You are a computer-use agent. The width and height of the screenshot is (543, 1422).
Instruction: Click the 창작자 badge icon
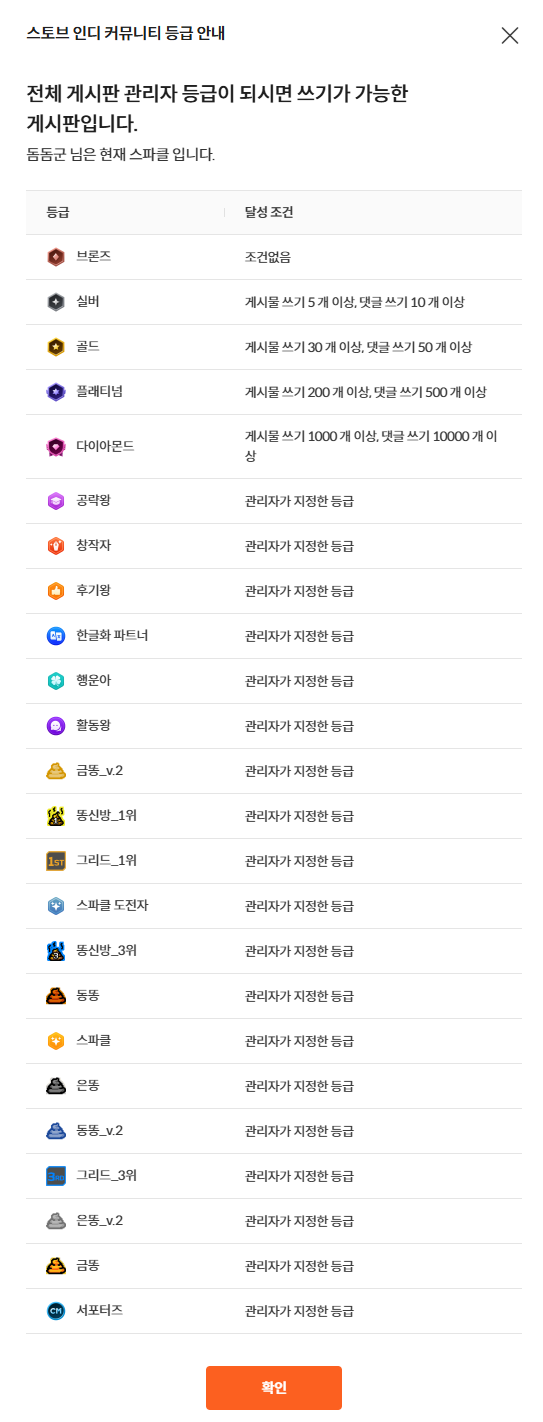click(x=56, y=546)
